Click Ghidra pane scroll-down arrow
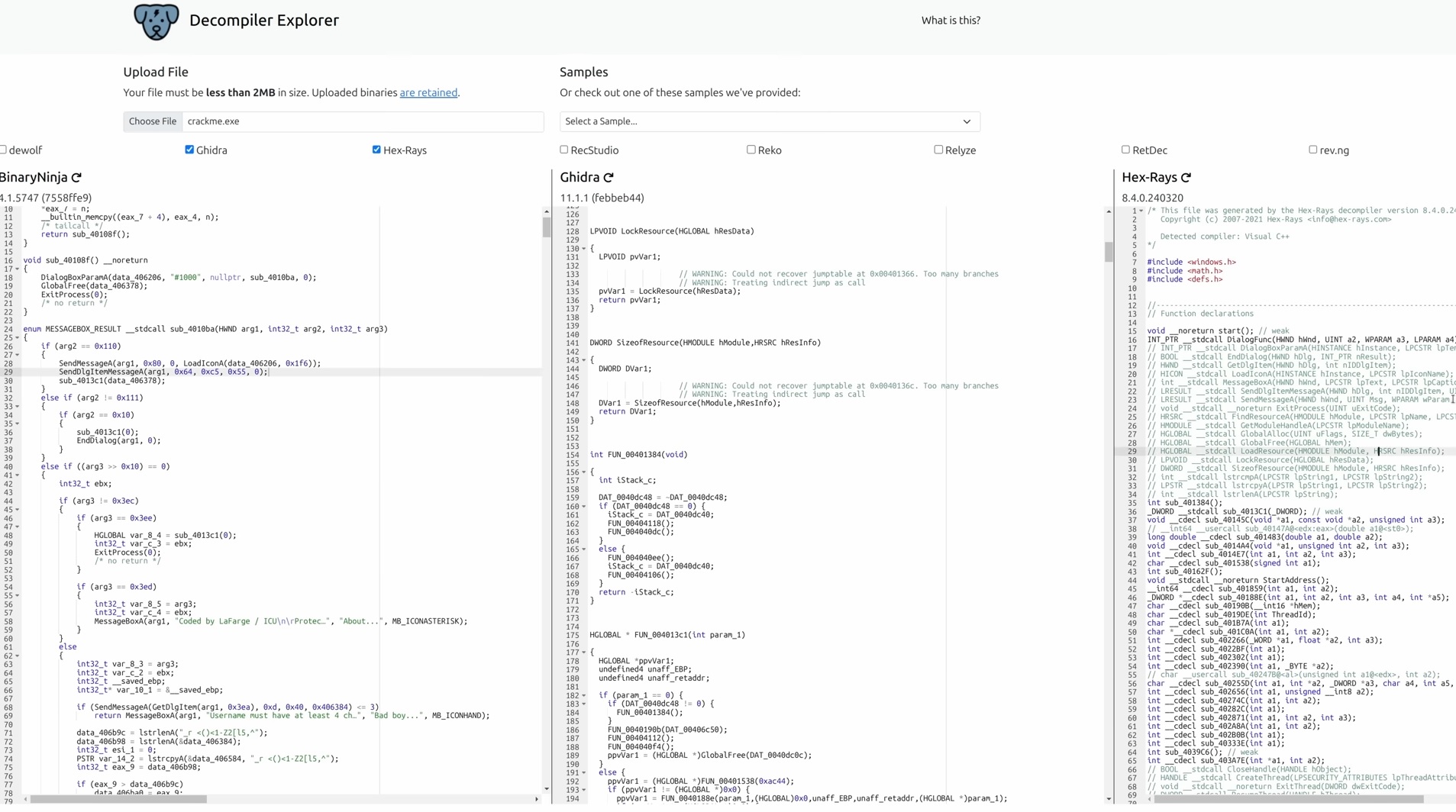 (x=1109, y=799)
